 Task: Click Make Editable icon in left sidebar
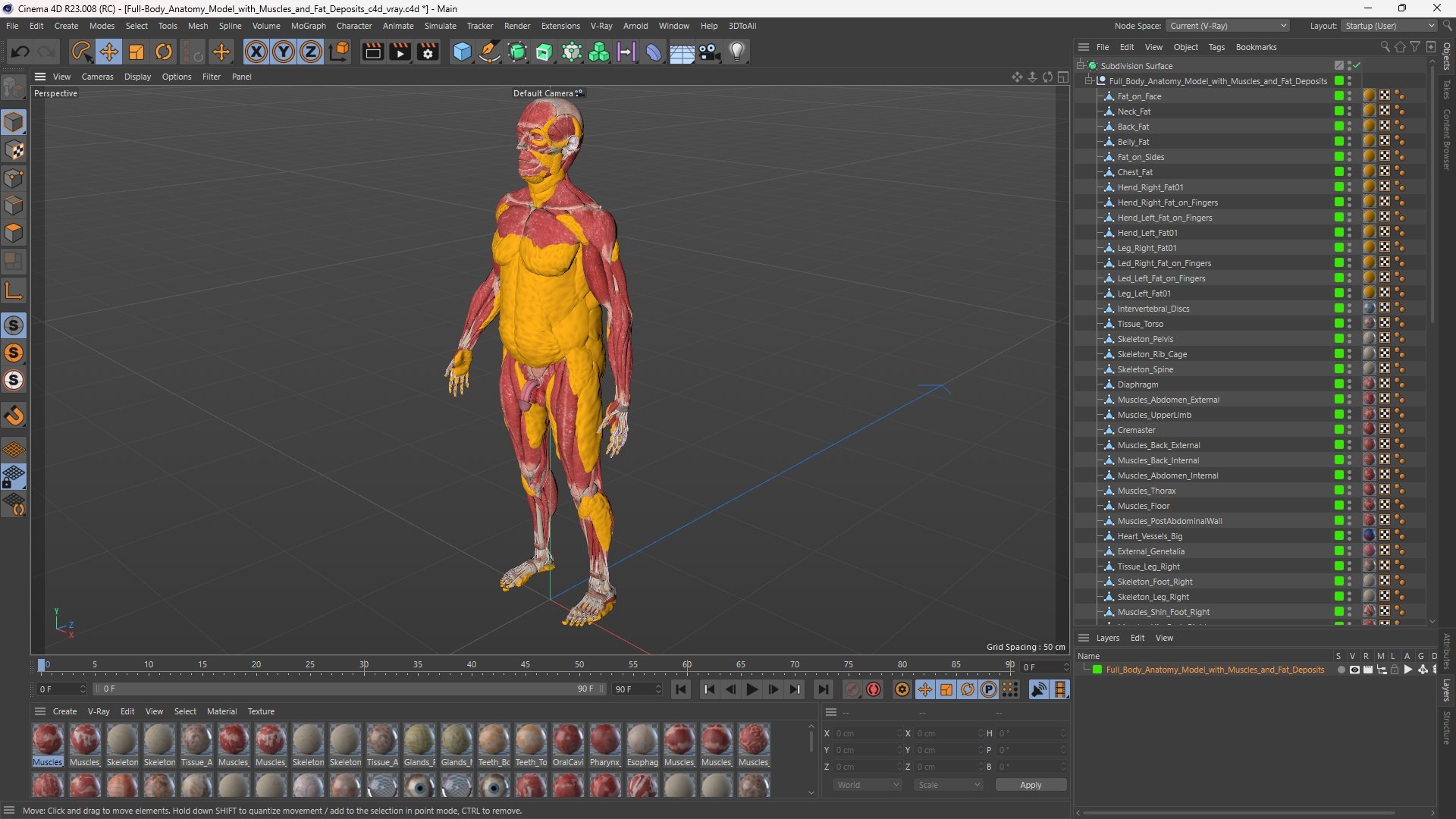(x=14, y=89)
